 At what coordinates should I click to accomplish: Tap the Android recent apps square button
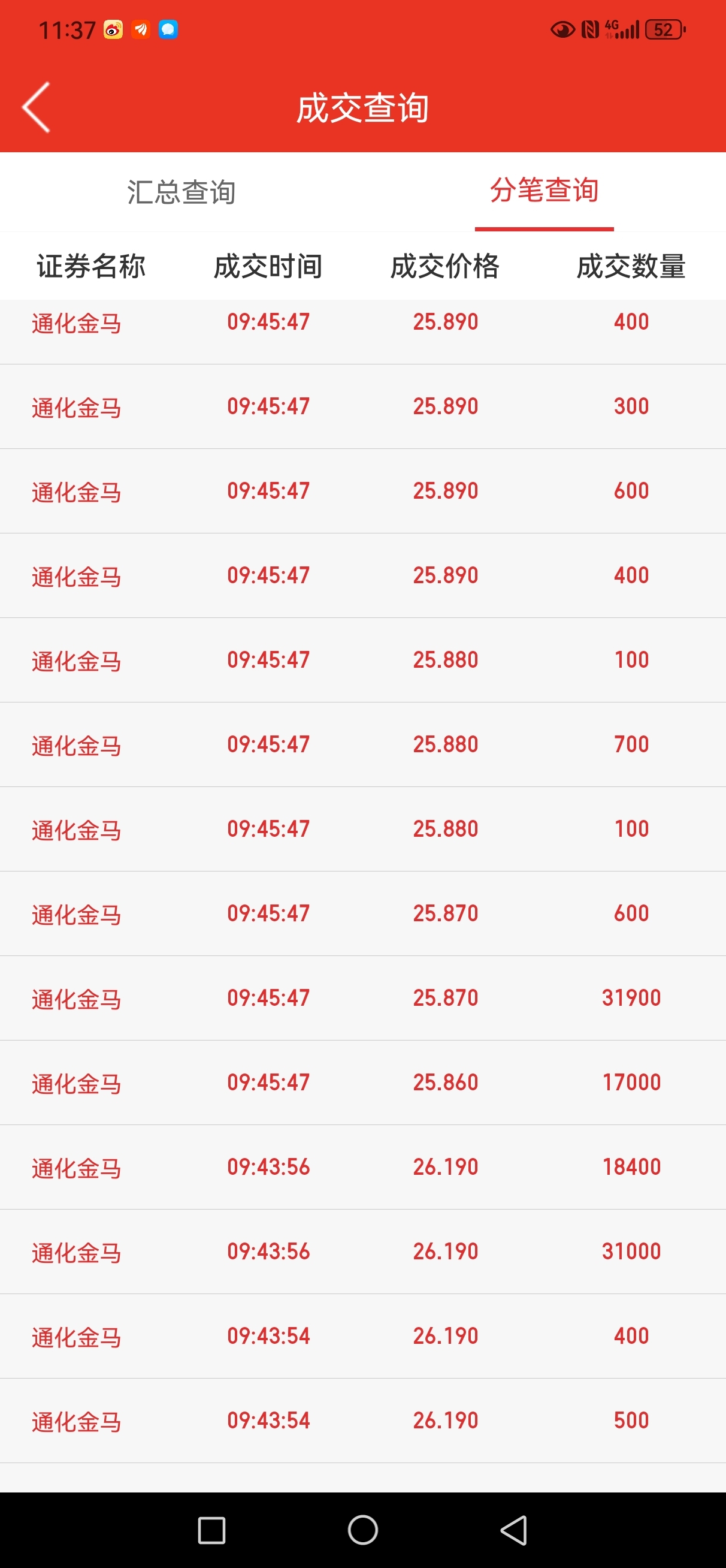(212, 1530)
